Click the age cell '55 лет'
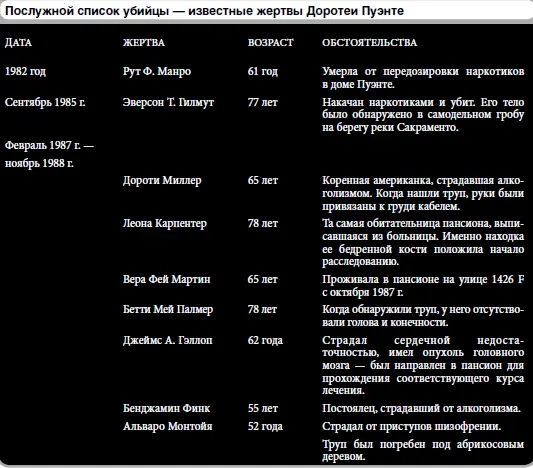Viewport: 533px width, 468px height. 263,408
